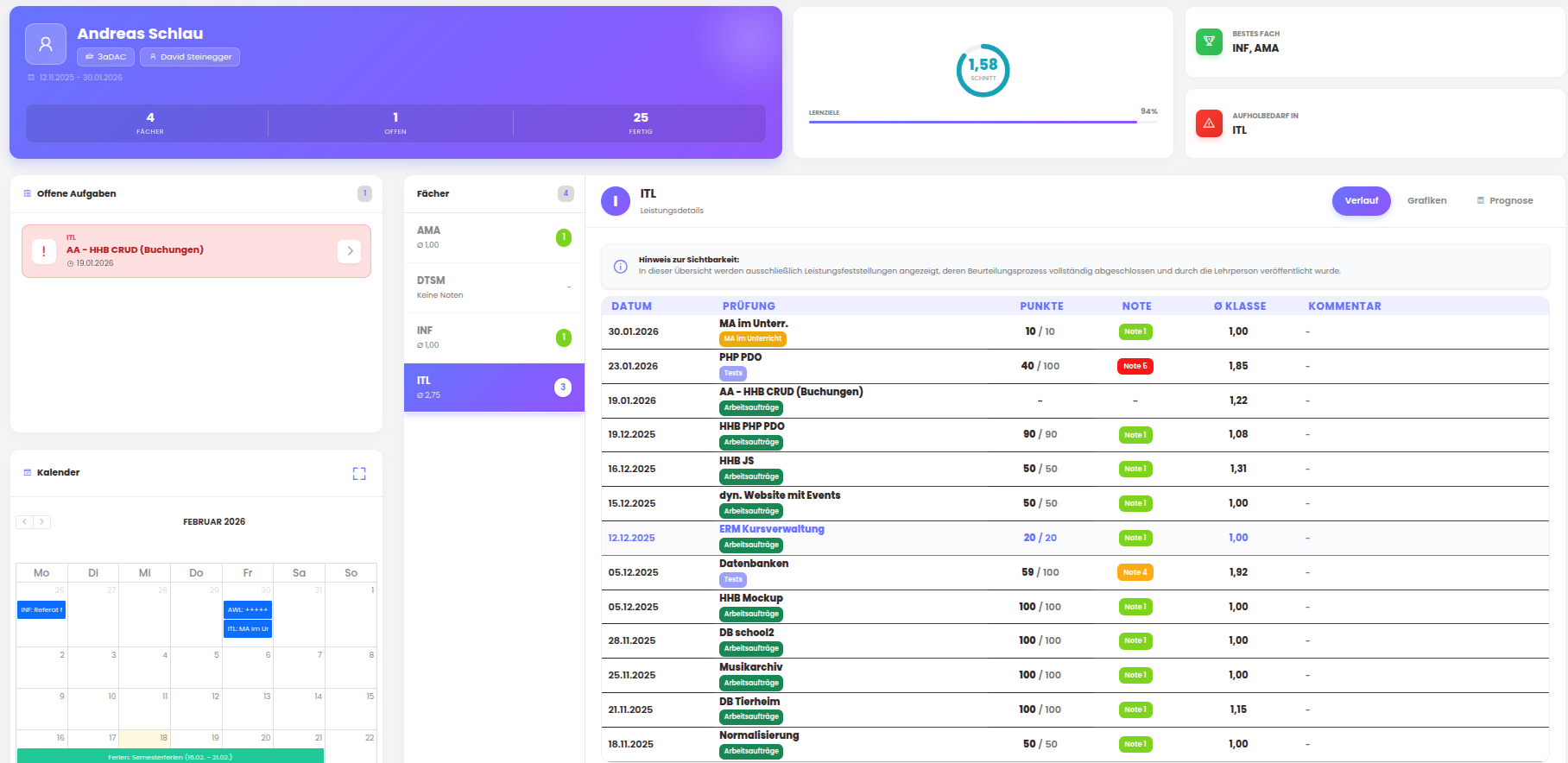Click the Offene Aufgaben list icon
The height and width of the screenshot is (763, 1568).
(28, 193)
